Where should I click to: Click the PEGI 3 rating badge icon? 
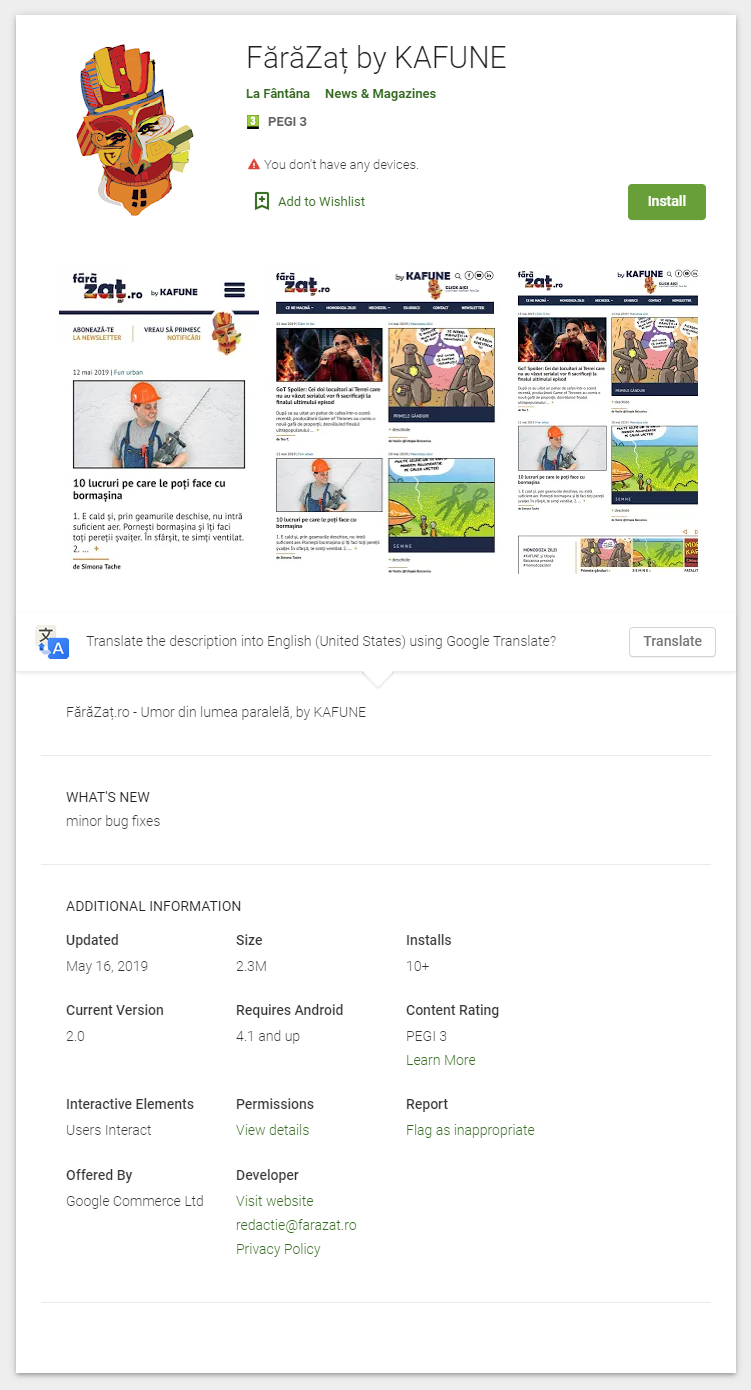click(253, 122)
